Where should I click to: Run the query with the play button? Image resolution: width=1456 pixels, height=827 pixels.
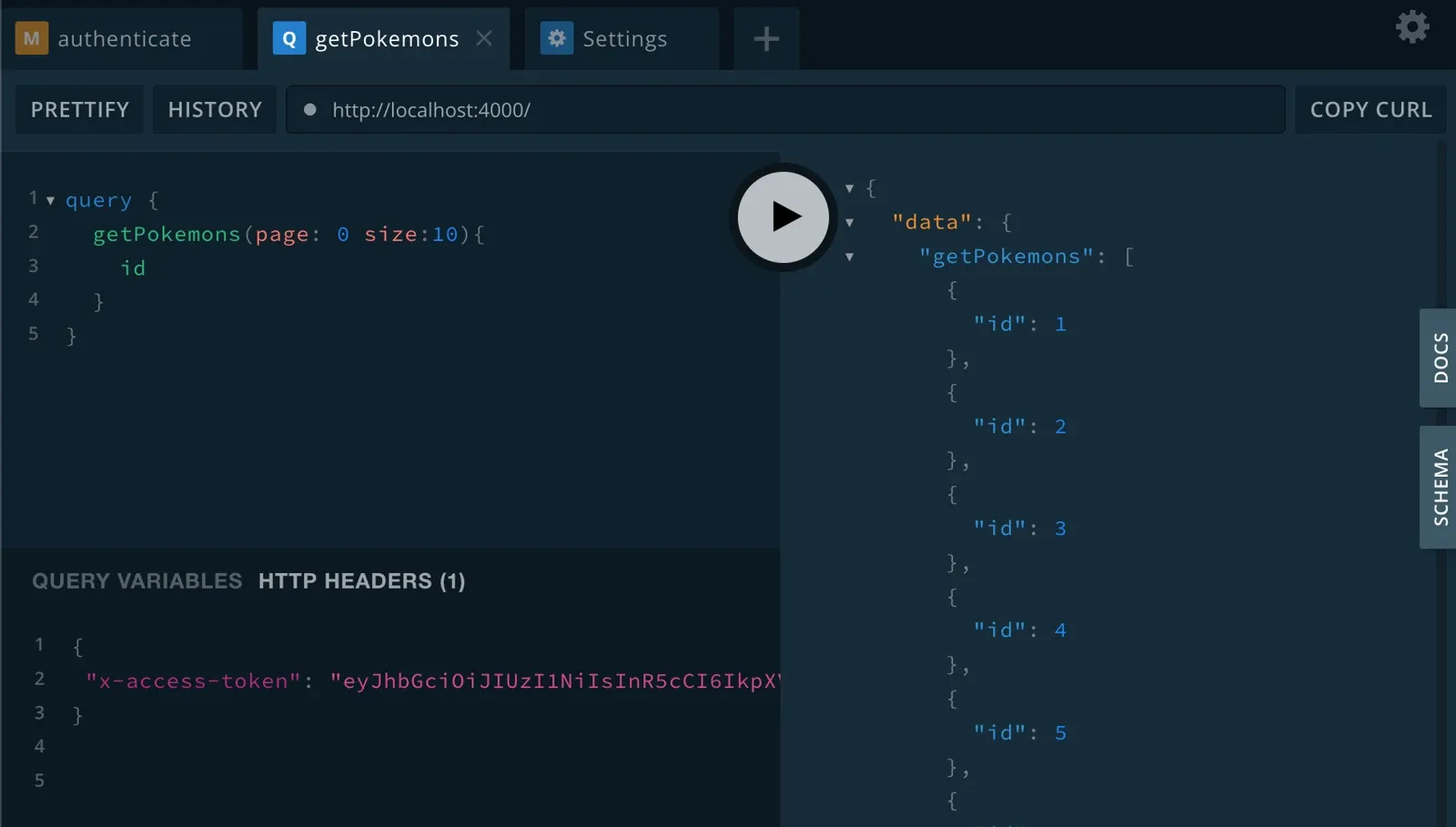(x=783, y=217)
